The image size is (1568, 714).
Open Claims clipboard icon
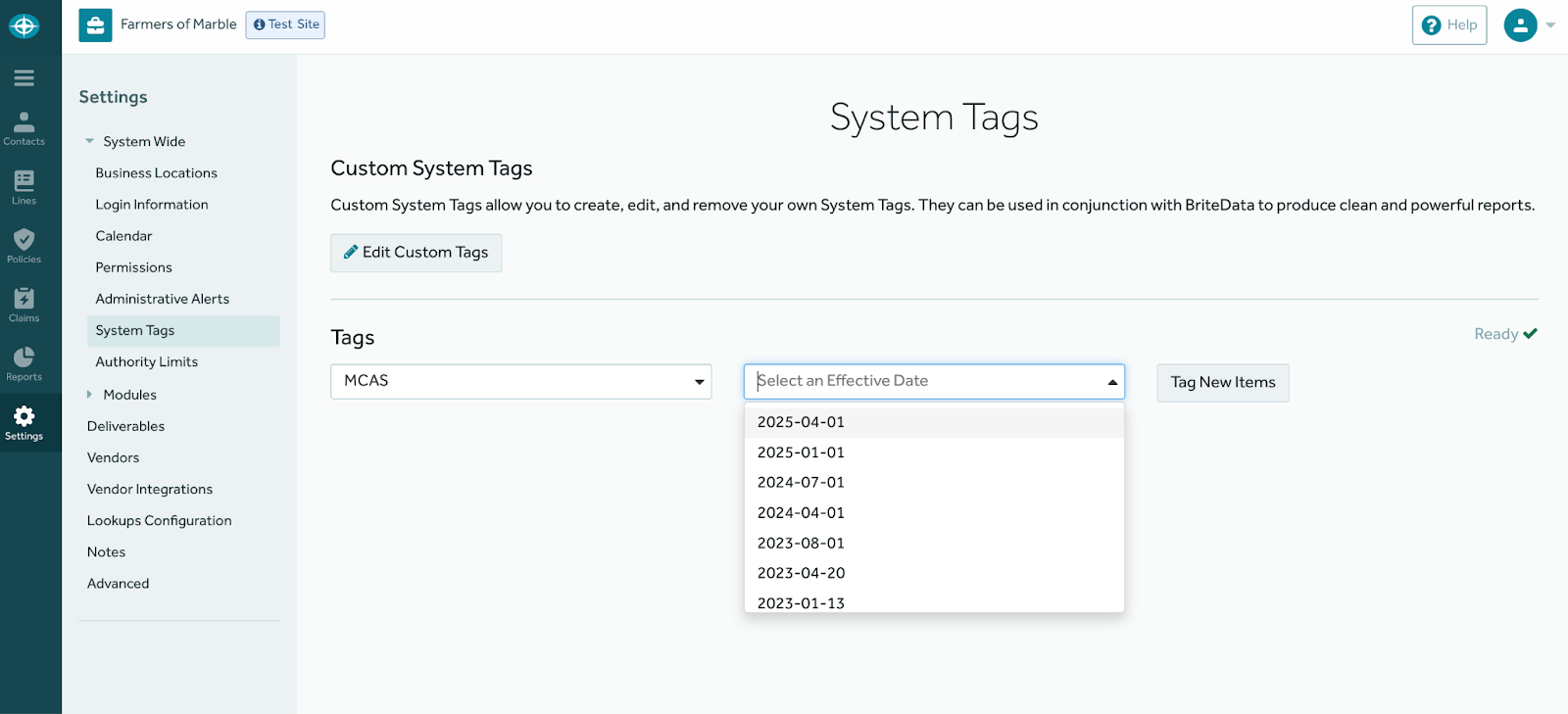[x=24, y=305]
